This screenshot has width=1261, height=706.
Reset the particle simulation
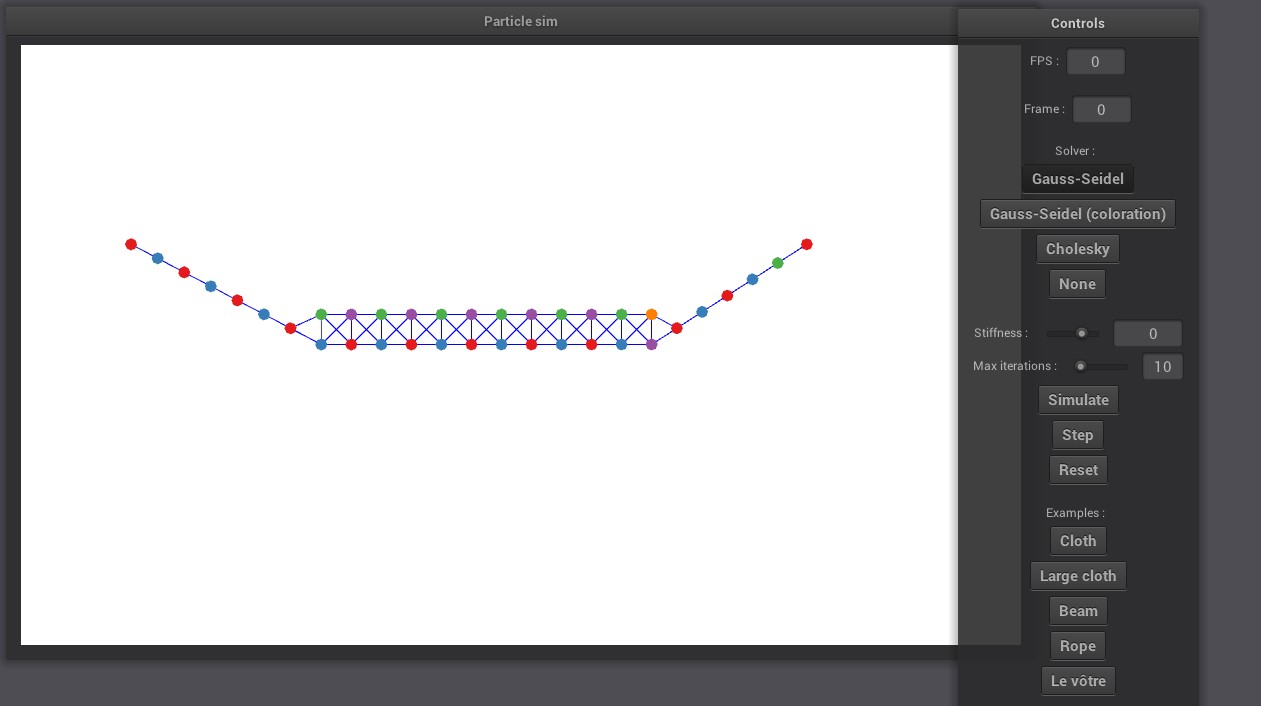point(1077,469)
